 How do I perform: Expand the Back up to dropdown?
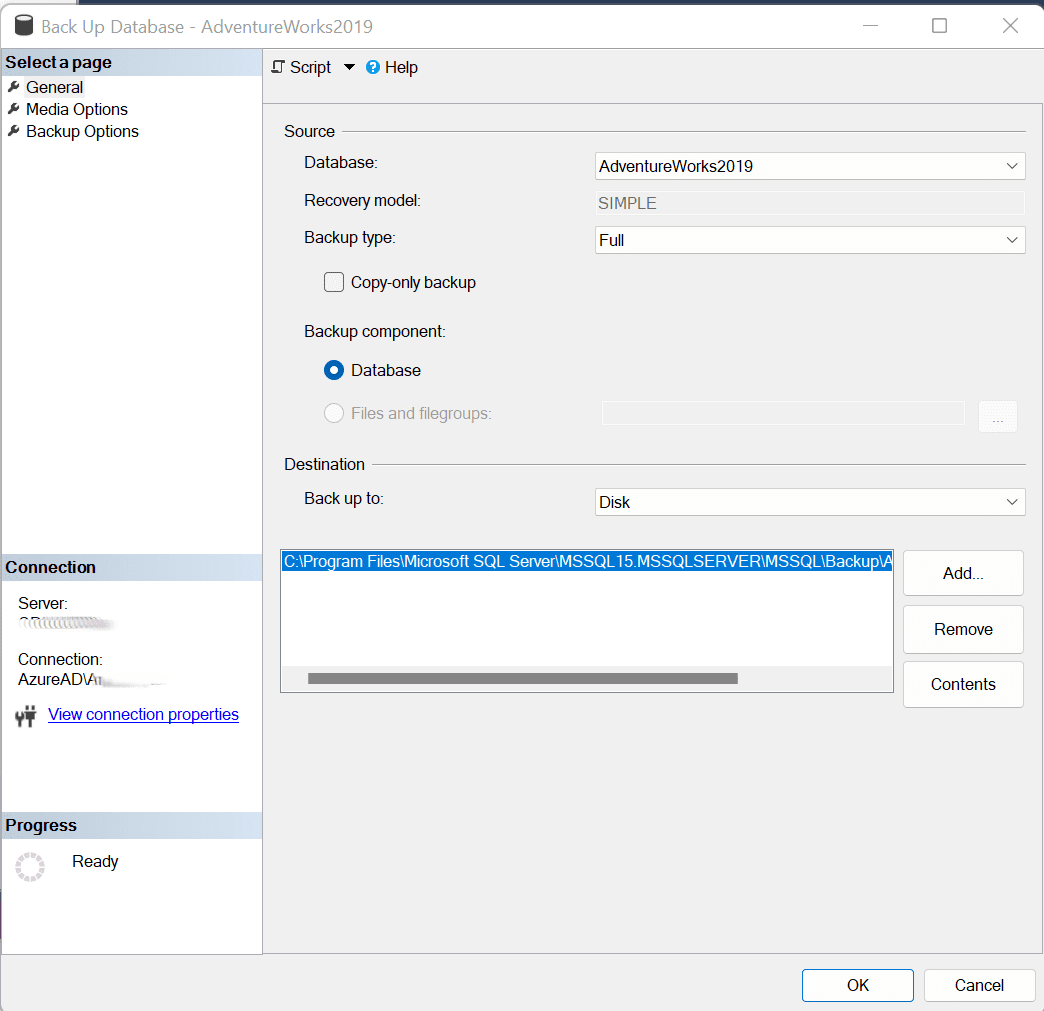[1011, 502]
